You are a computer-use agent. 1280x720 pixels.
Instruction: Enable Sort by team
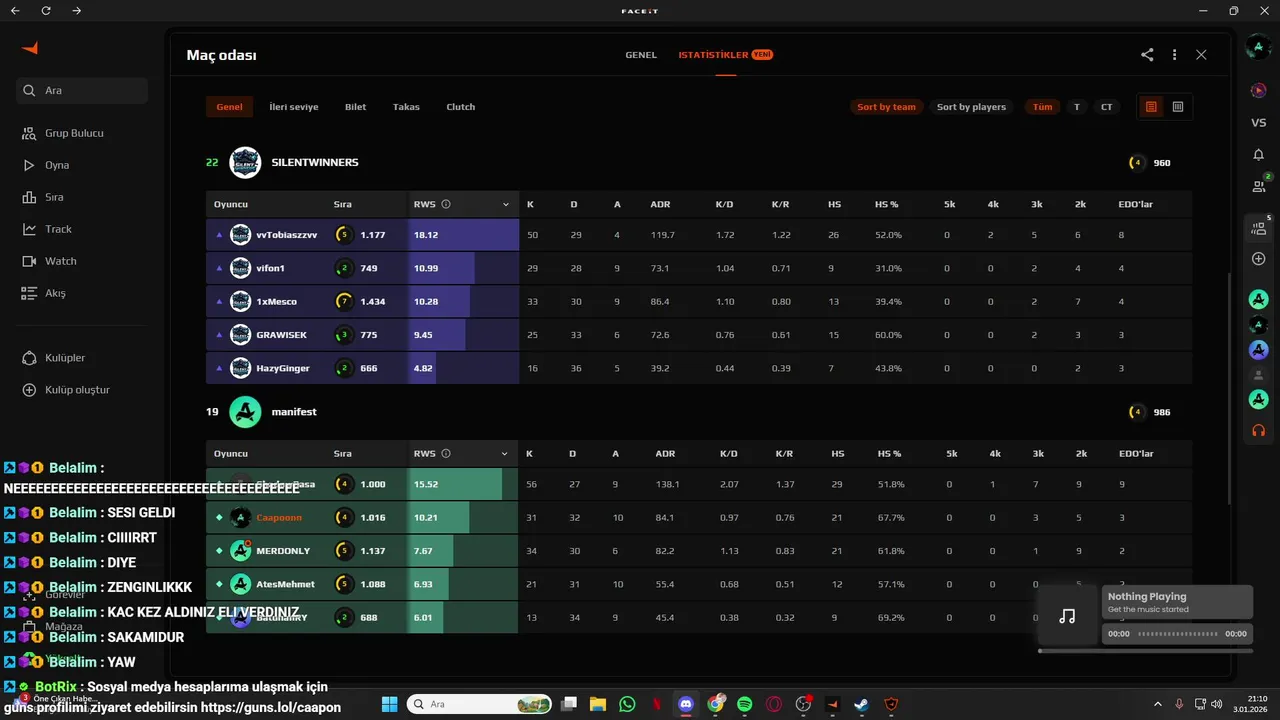click(886, 107)
